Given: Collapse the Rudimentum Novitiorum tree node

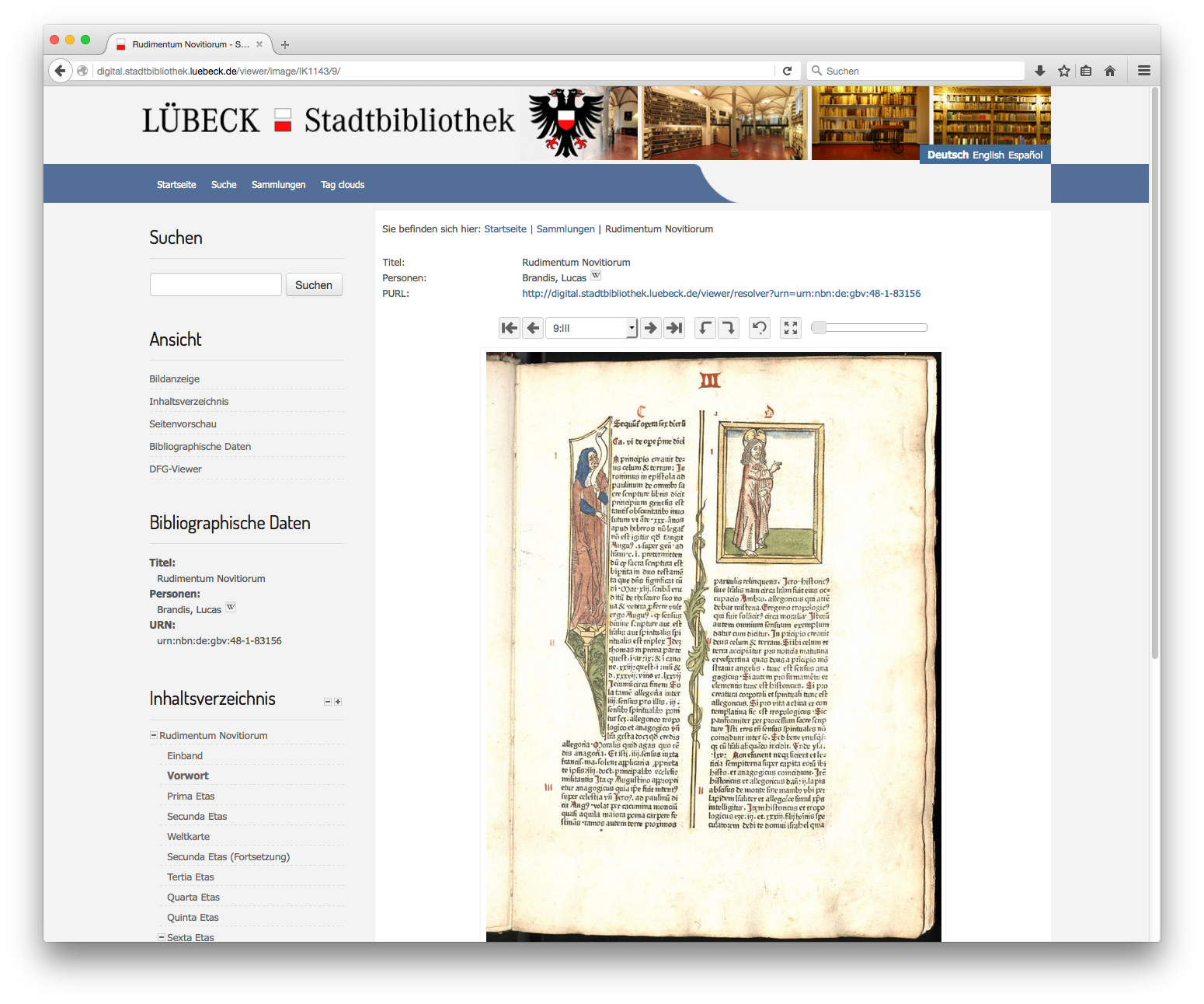Looking at the screenshot, I should tap(154, 735).
